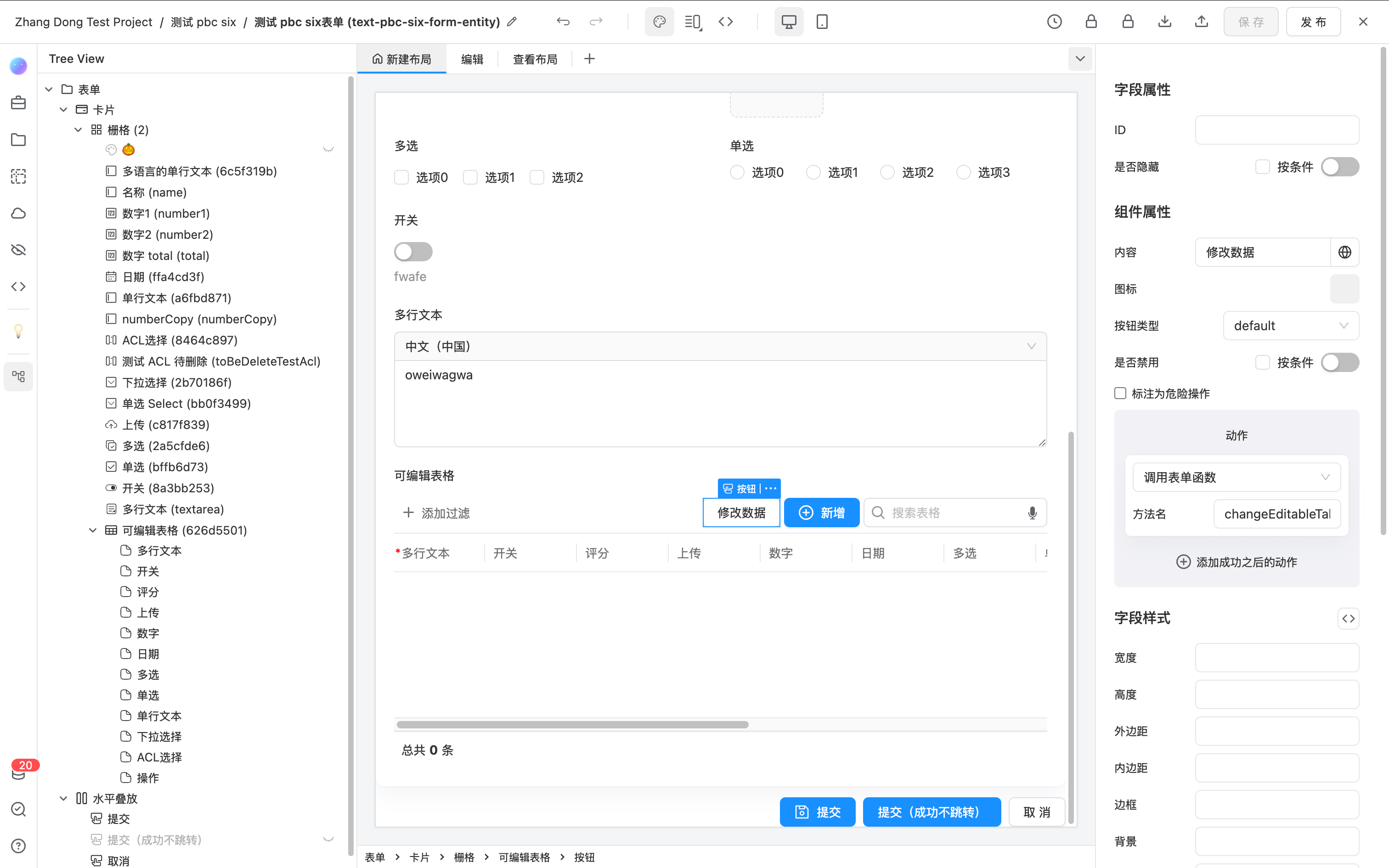Viewport: 1389px width, 868px height.
Task: Expand the layout tabs dropdown chevron
Action: (x=1079, y=59)
